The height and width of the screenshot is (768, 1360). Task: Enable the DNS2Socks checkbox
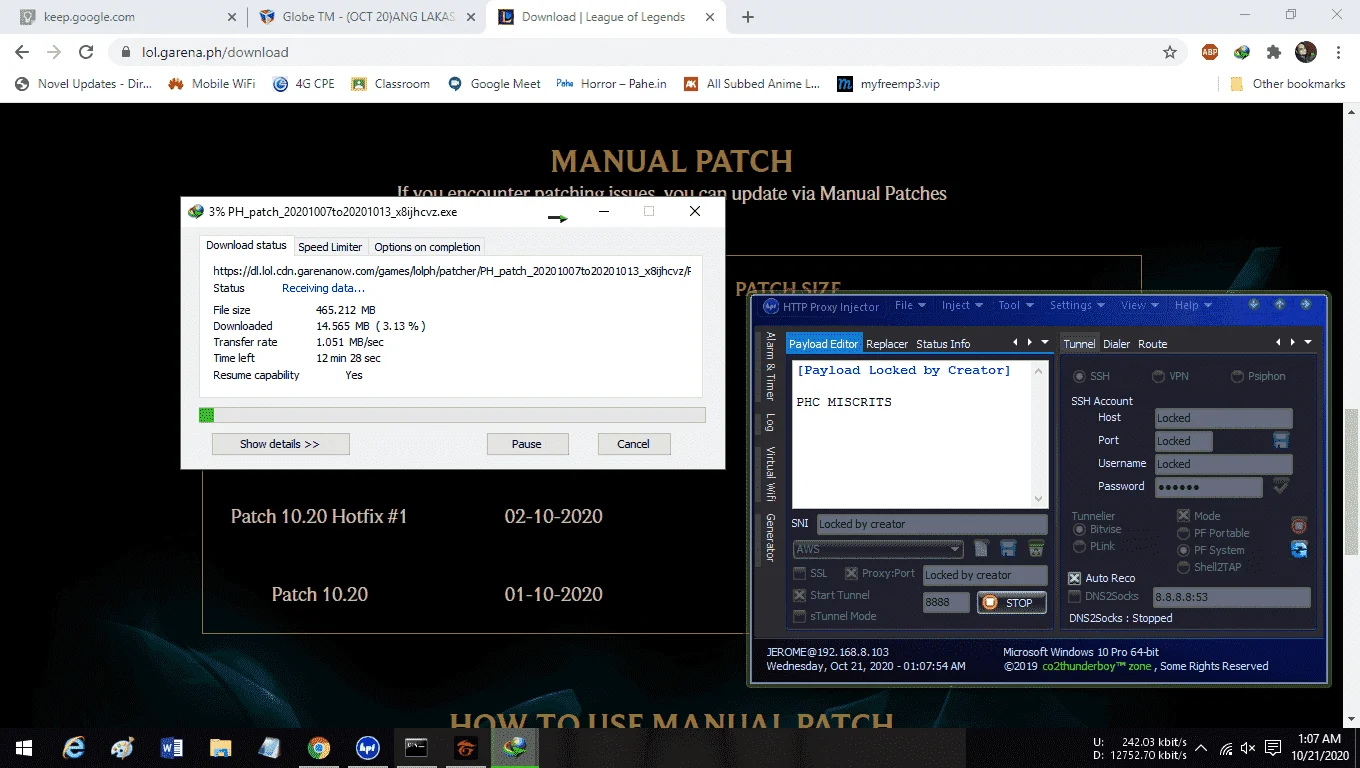[1075, 596]
